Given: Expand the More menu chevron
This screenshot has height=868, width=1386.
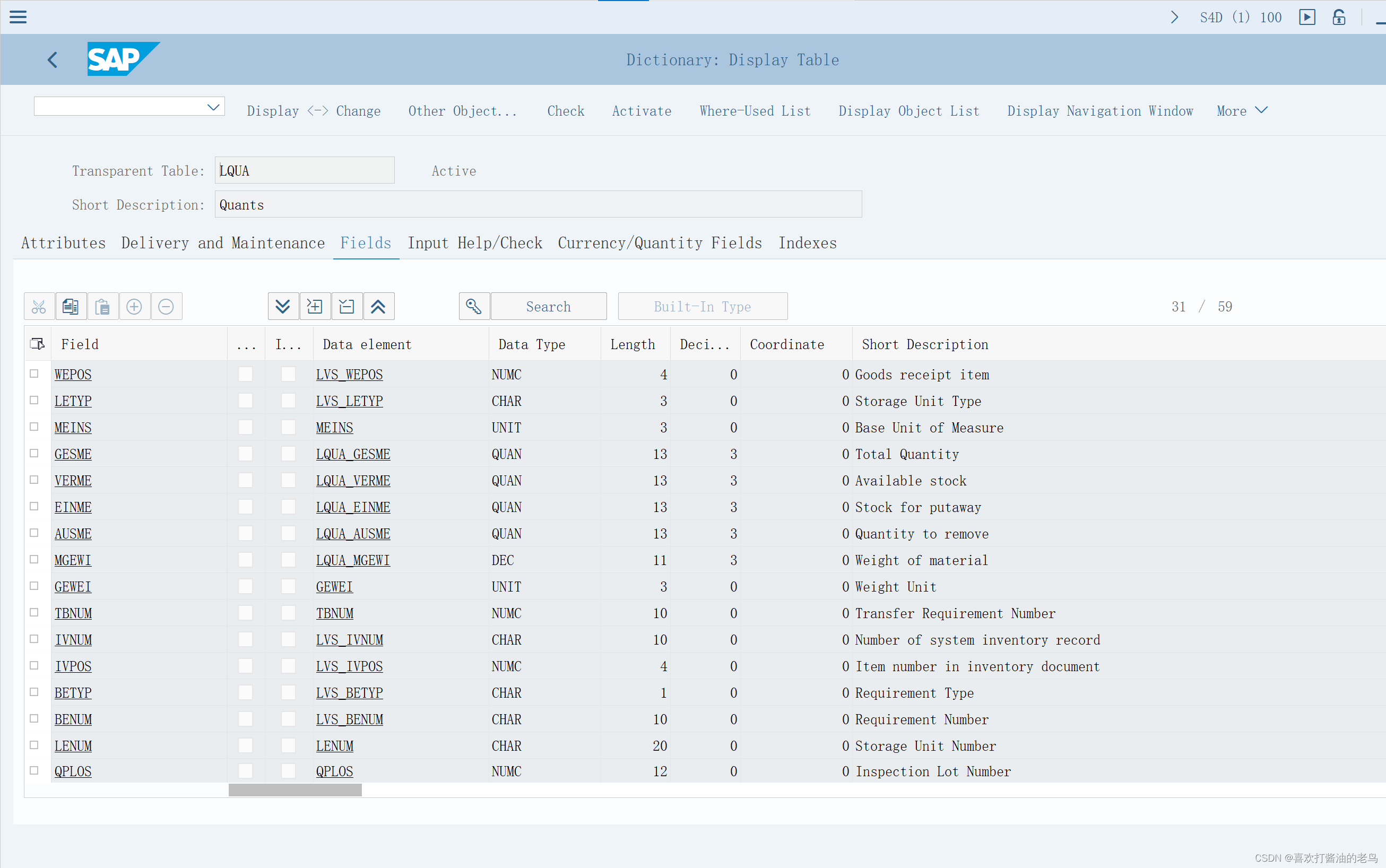Looking at the screenshot, I should [1261, 110].
